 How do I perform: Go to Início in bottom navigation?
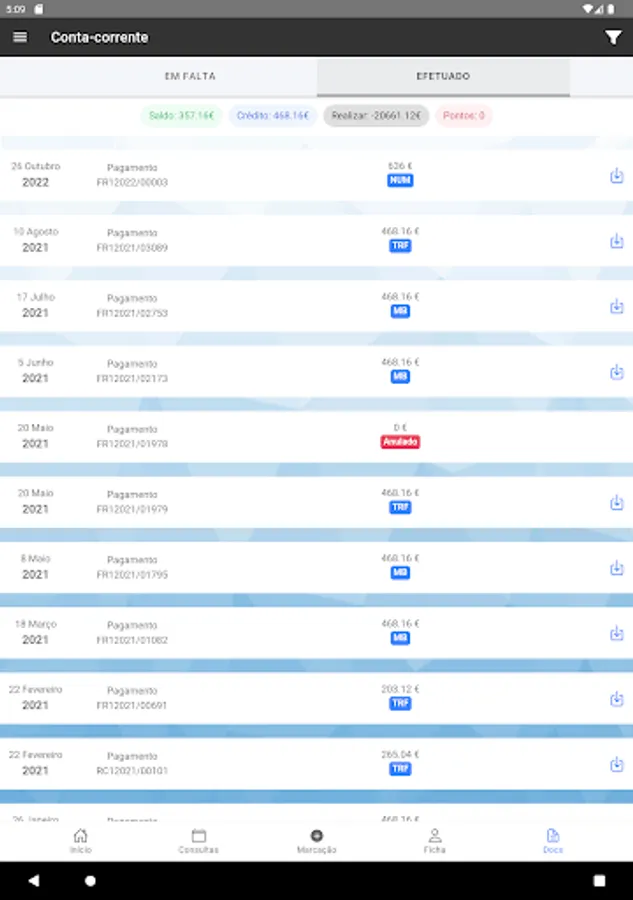81,841
